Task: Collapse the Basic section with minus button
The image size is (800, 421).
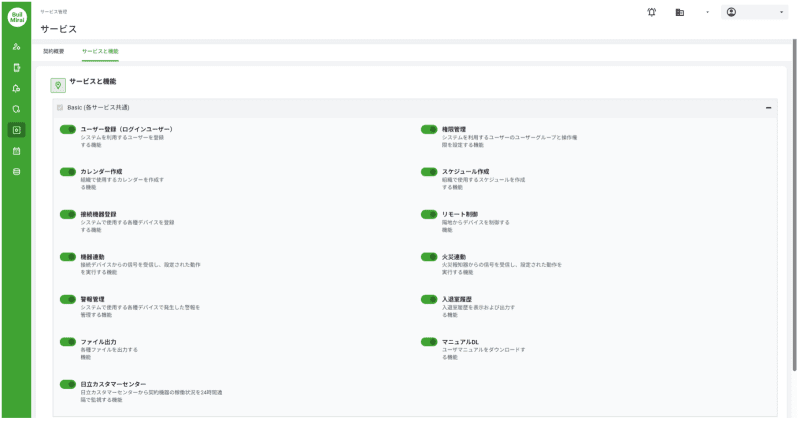Action: [768, 107]
